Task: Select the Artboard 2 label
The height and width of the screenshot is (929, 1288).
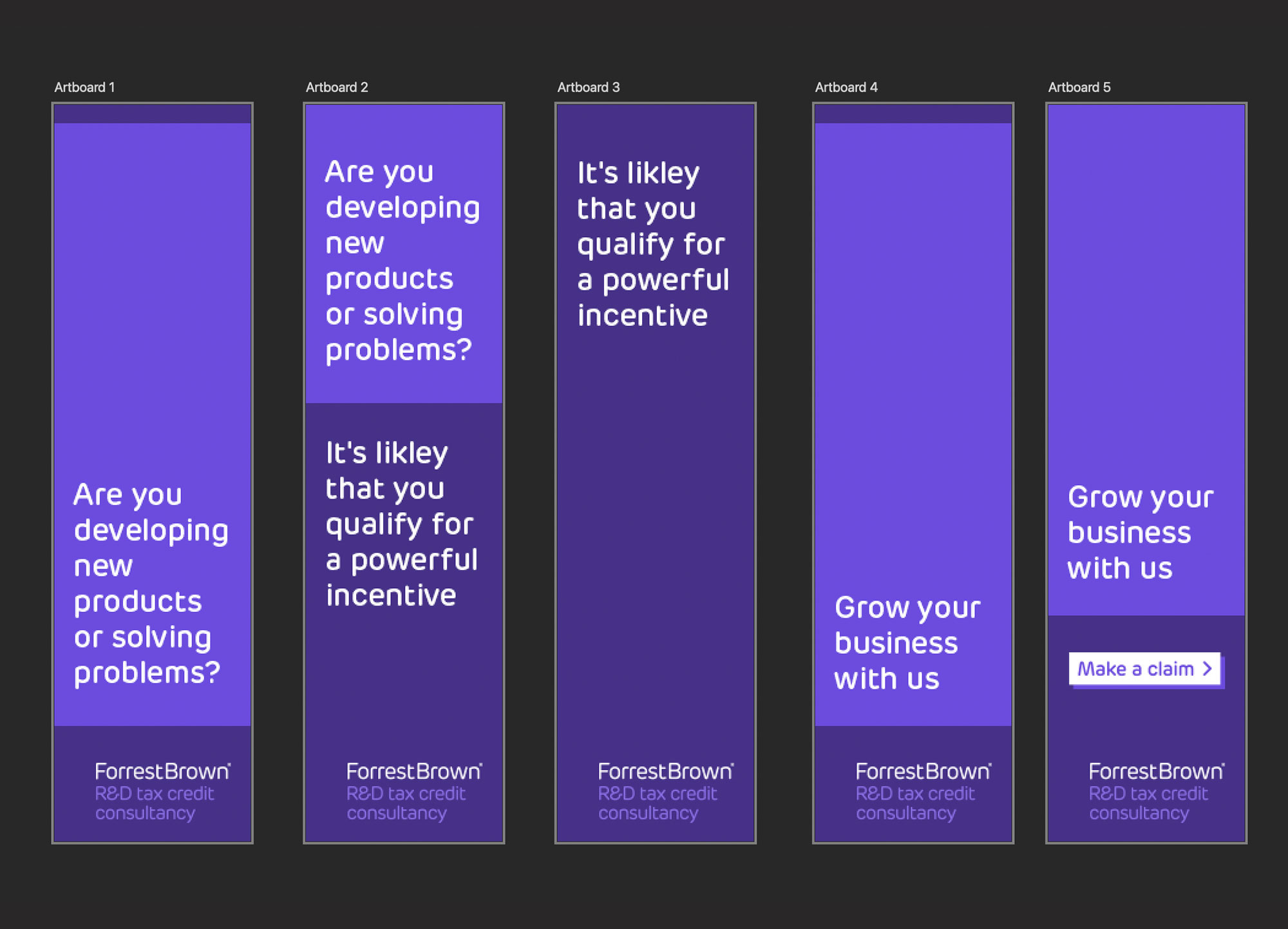Action: [337, 87]
